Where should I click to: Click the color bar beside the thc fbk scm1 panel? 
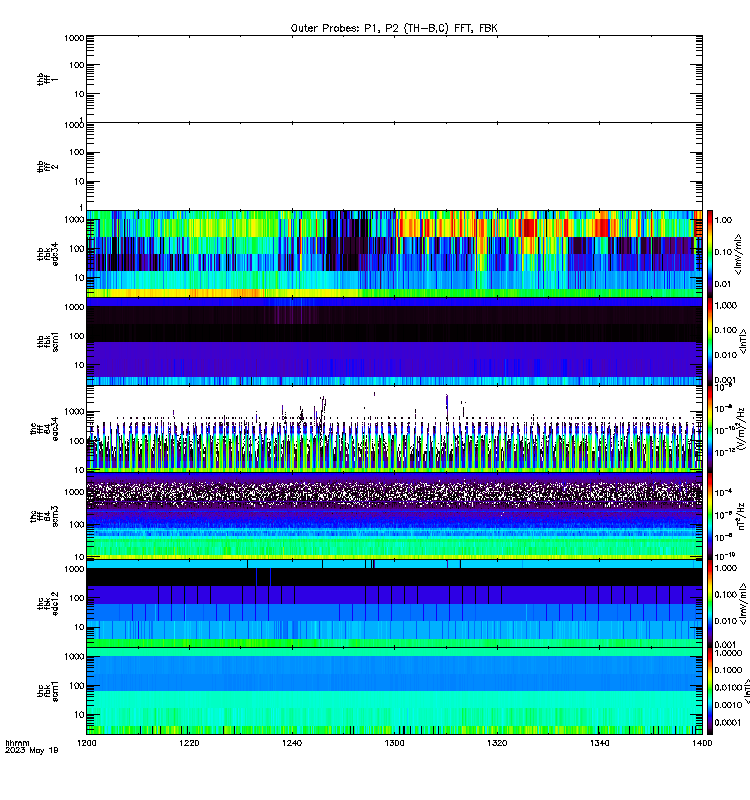click(710, 691)
